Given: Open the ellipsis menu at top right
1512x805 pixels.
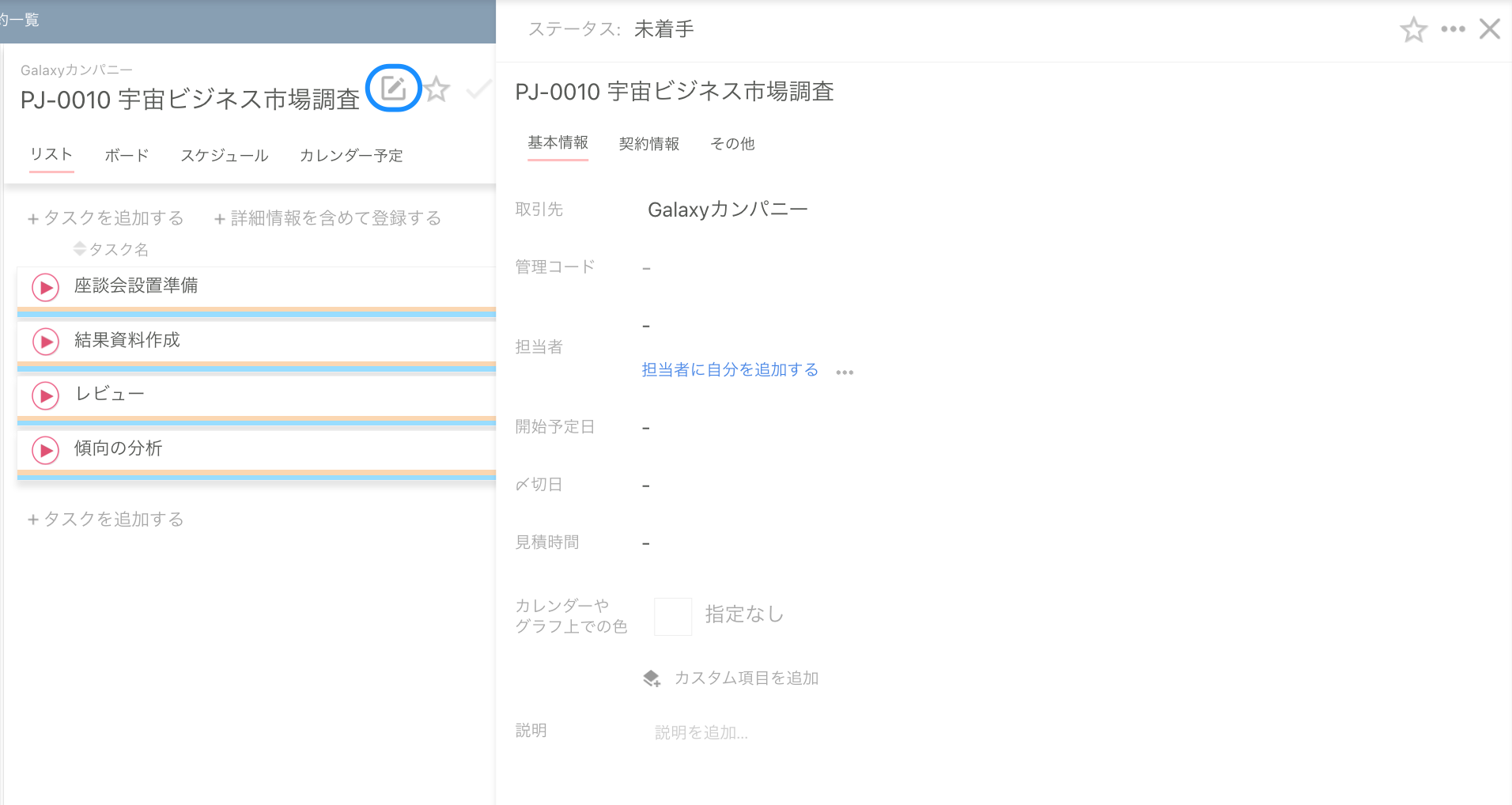Looking at the screenshot, I should coord(1453,28).
